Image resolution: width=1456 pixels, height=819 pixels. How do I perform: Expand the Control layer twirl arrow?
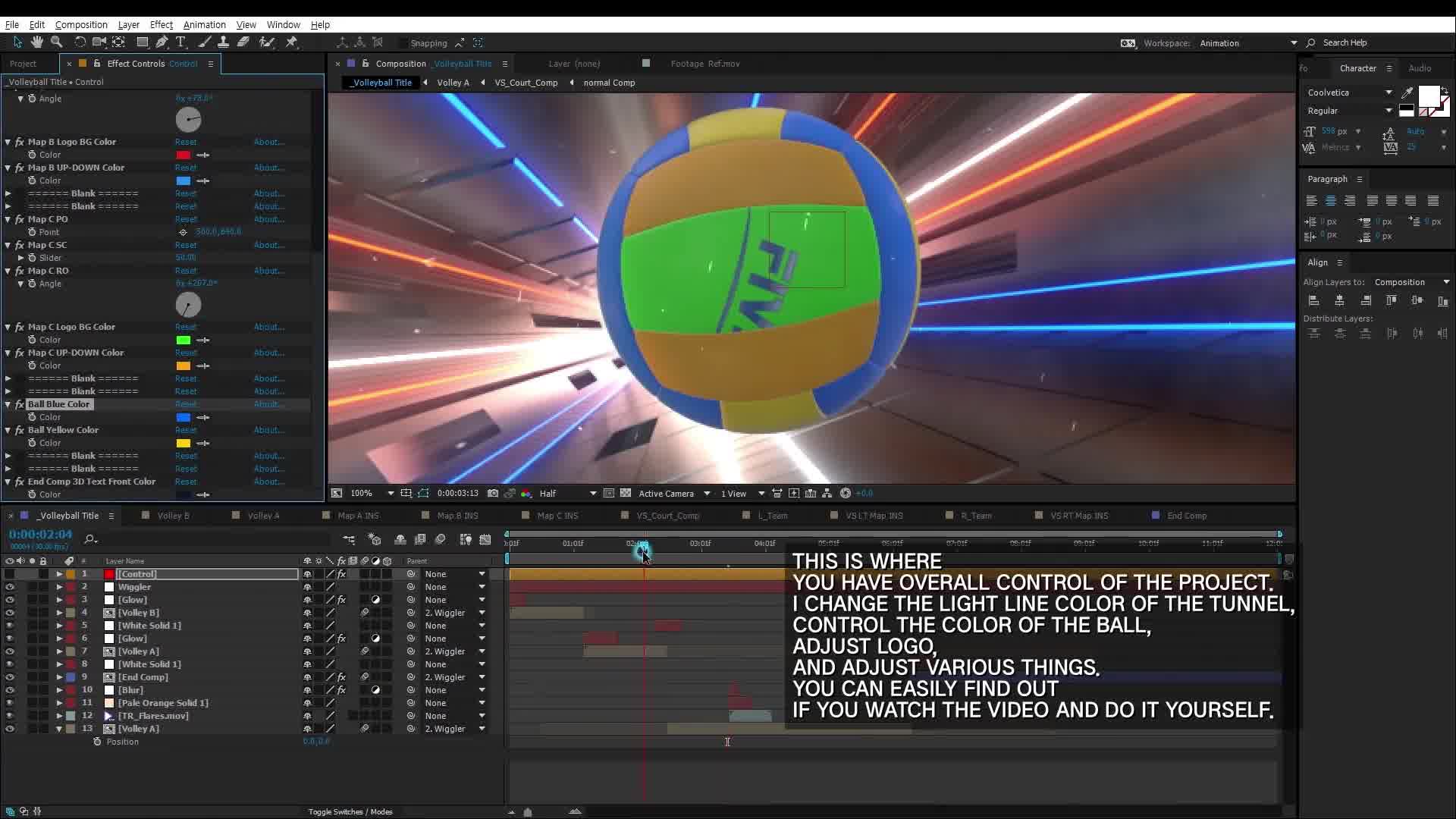[59, 574]
